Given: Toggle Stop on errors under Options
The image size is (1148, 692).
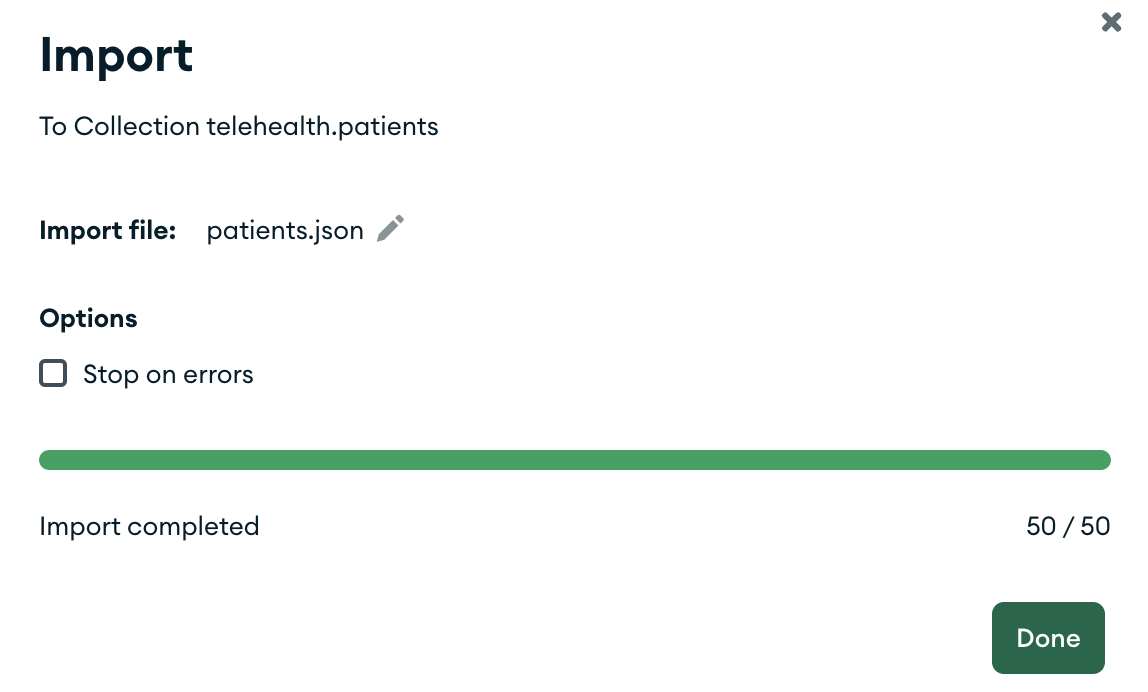Looking at the screenshot, I should pos(52,373).
